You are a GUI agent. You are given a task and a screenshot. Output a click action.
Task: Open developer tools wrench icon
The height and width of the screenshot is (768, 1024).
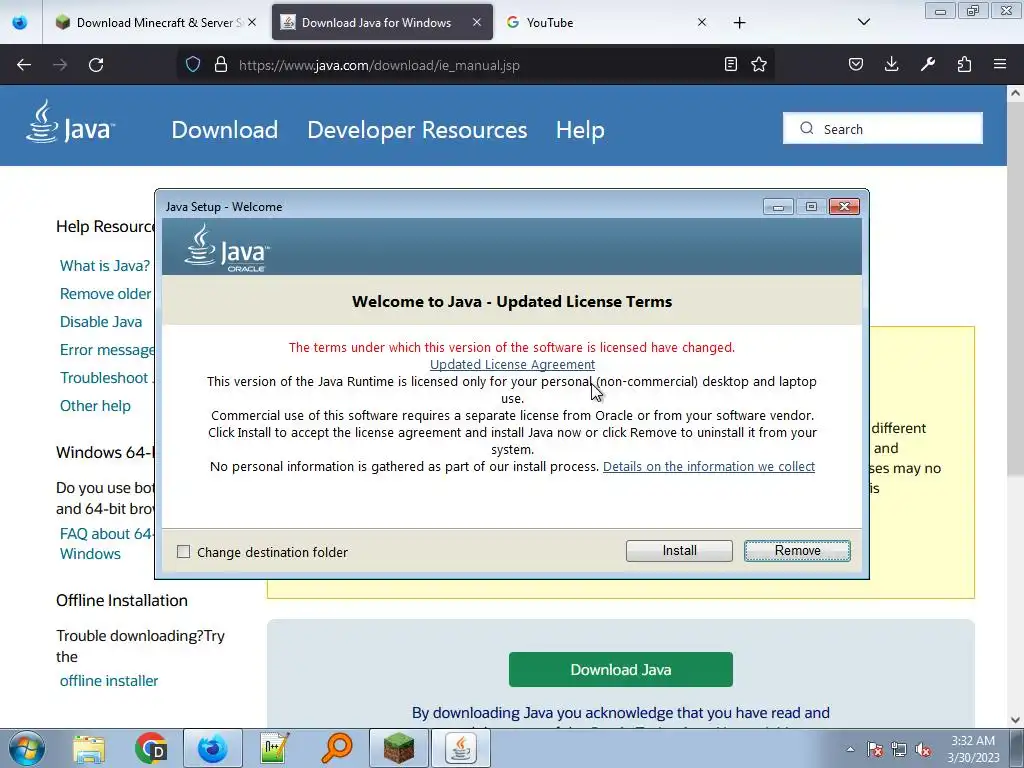tap(928, 64)
